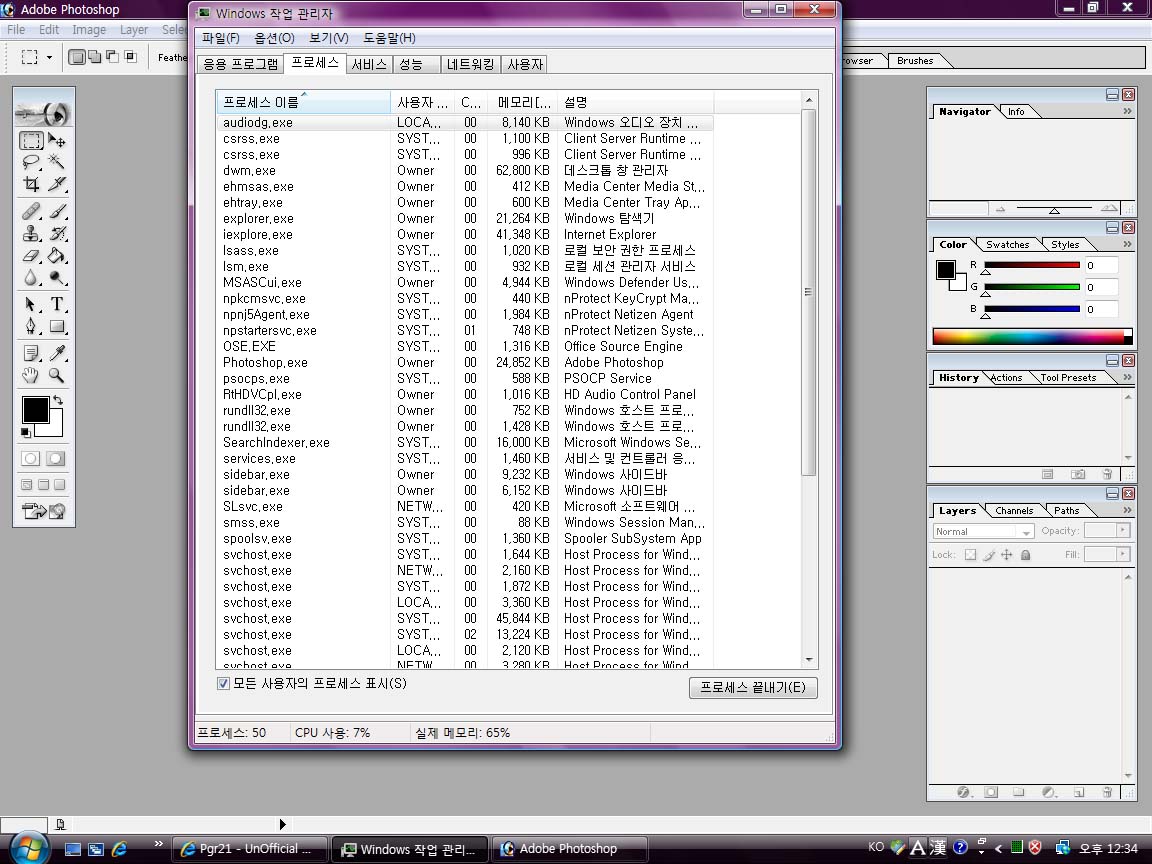Image resolution: width=1152 pixels, height=864 pixels.
Task: Select the Rectangular Marquee tool
Action: (x=31, y=140)
